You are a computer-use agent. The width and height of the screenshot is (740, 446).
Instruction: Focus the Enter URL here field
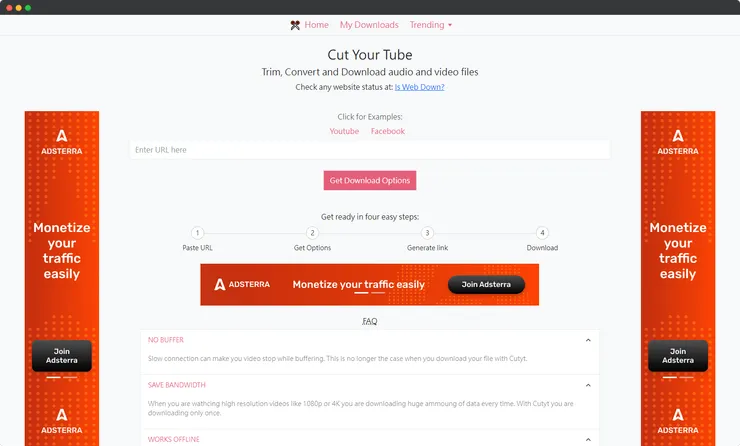pos(370,150)
